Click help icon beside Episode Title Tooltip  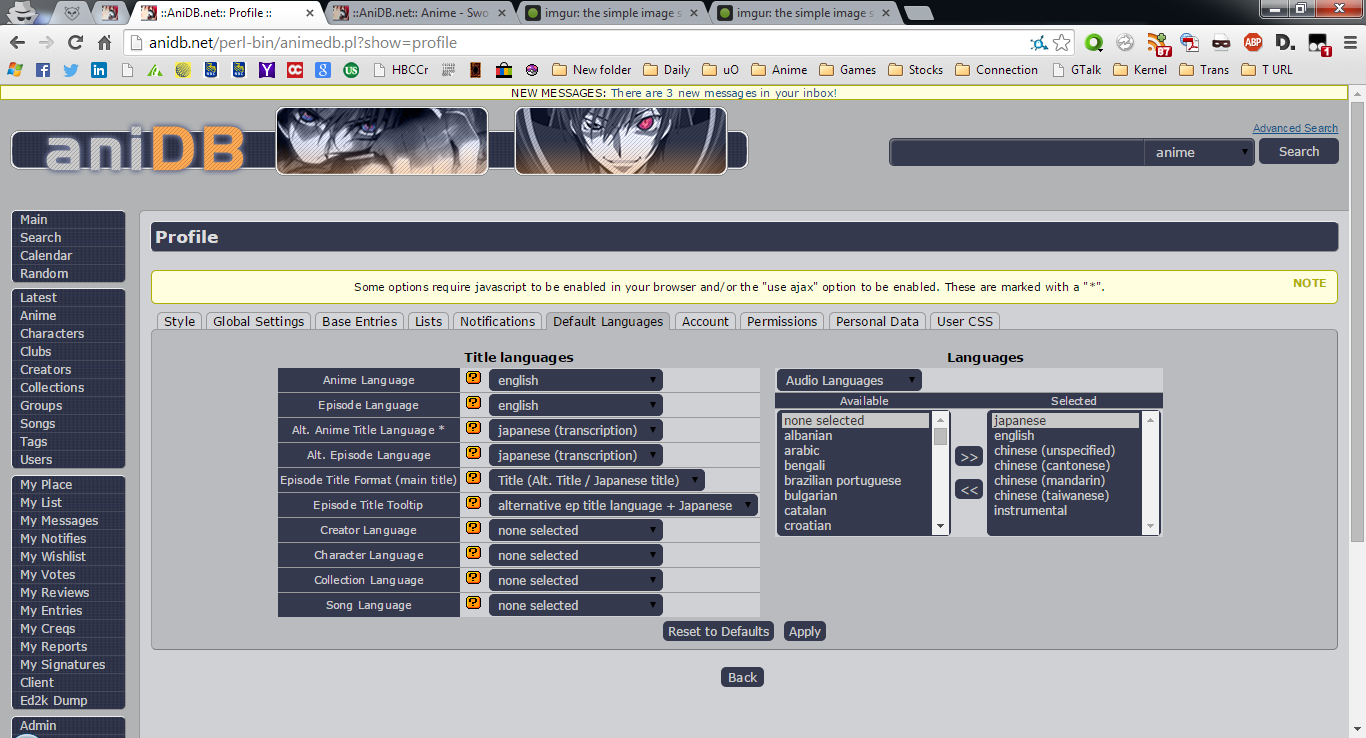(x=473, y=504)
